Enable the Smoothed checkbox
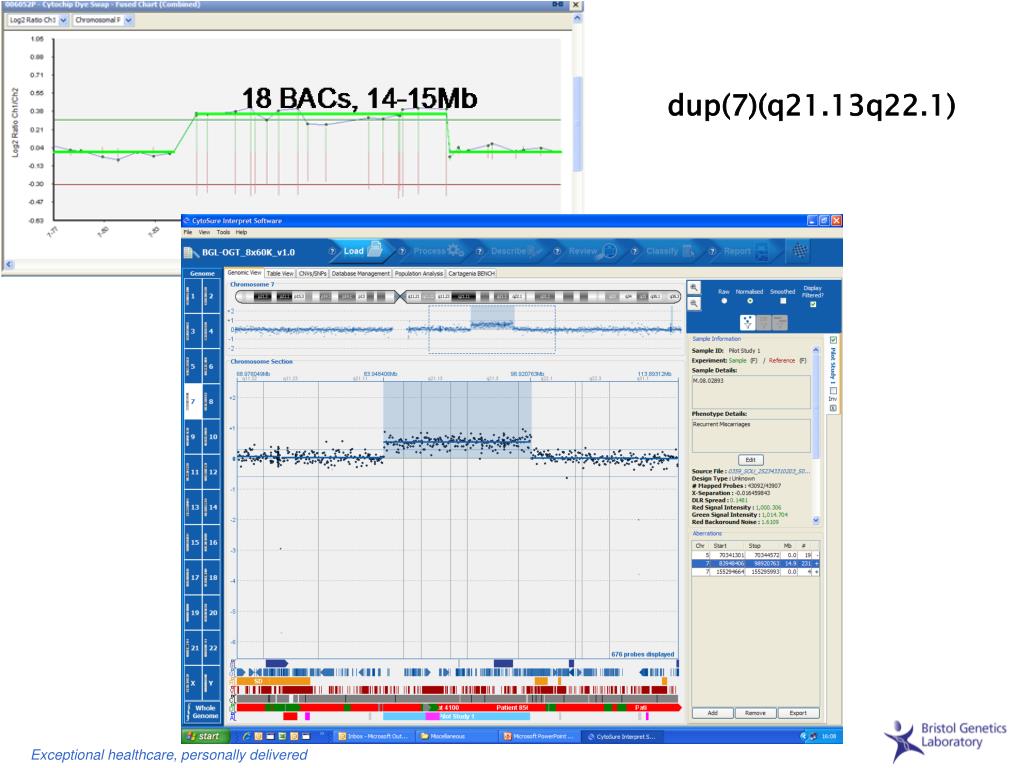Screen dimensions: 1024x768 [782, 300]
